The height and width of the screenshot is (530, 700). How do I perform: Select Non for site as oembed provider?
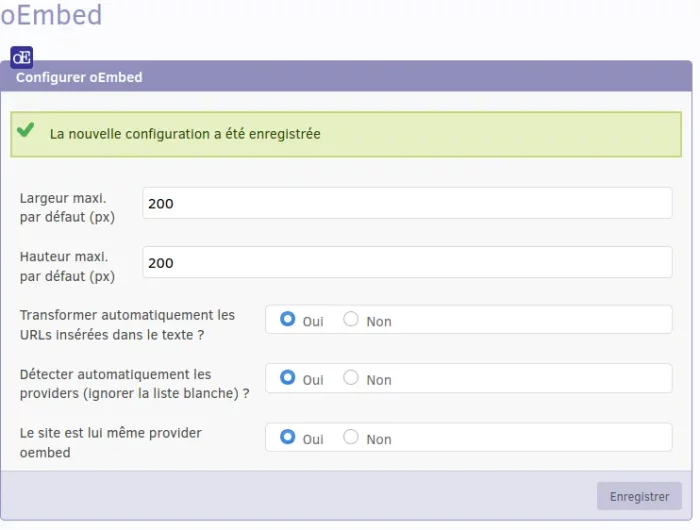coord(351,437)
